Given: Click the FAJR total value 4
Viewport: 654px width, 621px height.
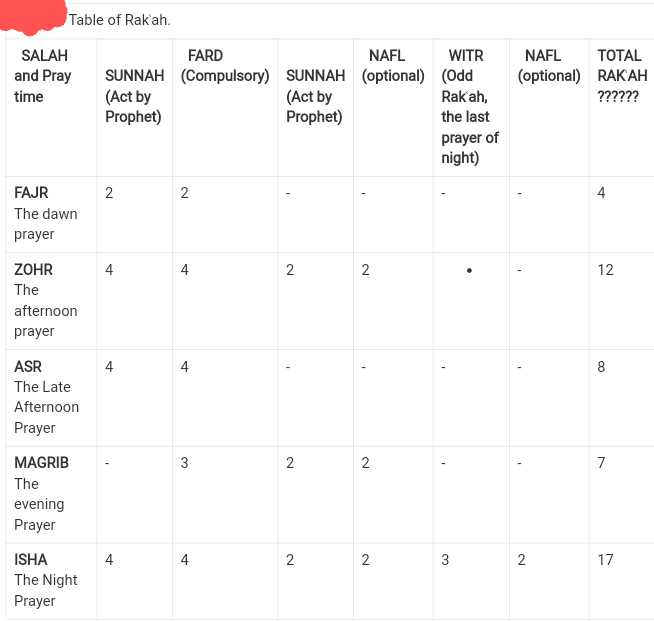Looking at the screenshot, I should [601, 193].
